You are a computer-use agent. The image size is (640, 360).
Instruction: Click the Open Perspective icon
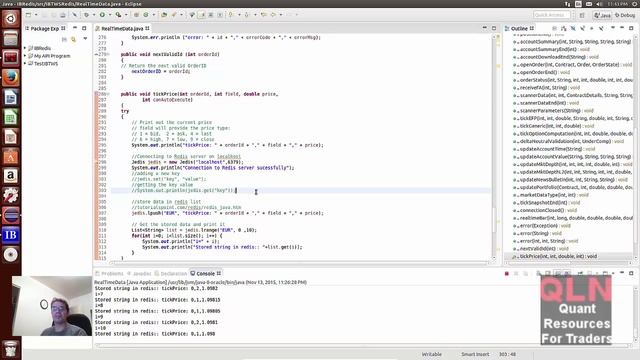582,15
